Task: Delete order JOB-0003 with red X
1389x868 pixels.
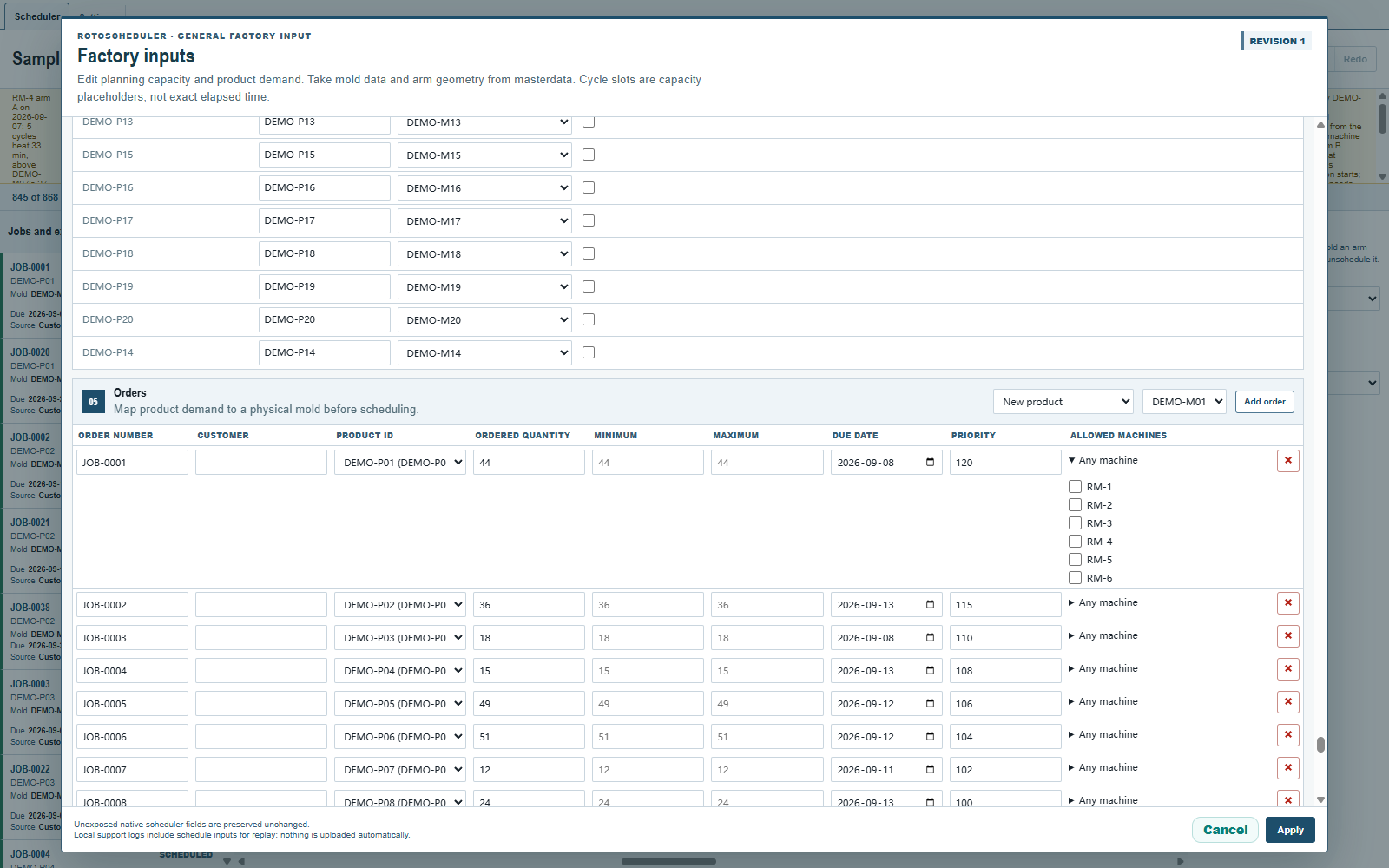Action: tap(1287, 636)
